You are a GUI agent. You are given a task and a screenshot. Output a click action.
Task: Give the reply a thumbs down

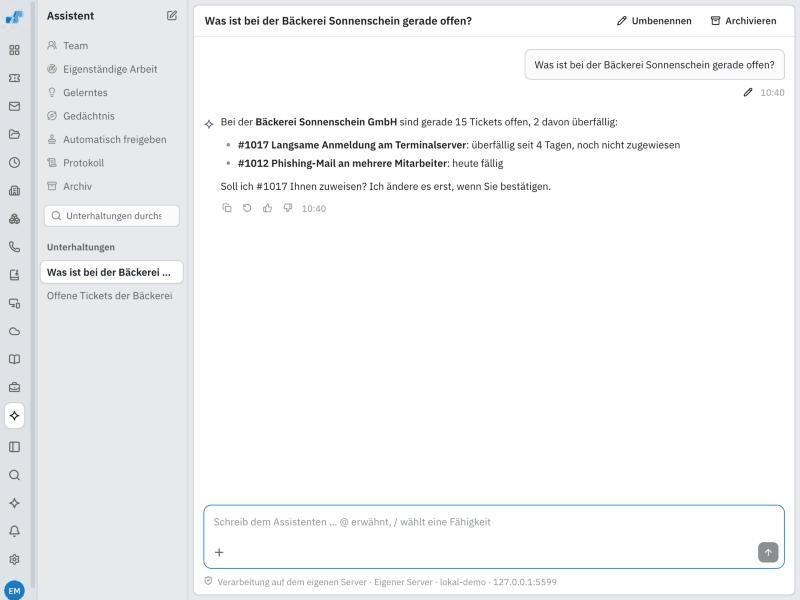pyautogui.click(x=288, y=208)
